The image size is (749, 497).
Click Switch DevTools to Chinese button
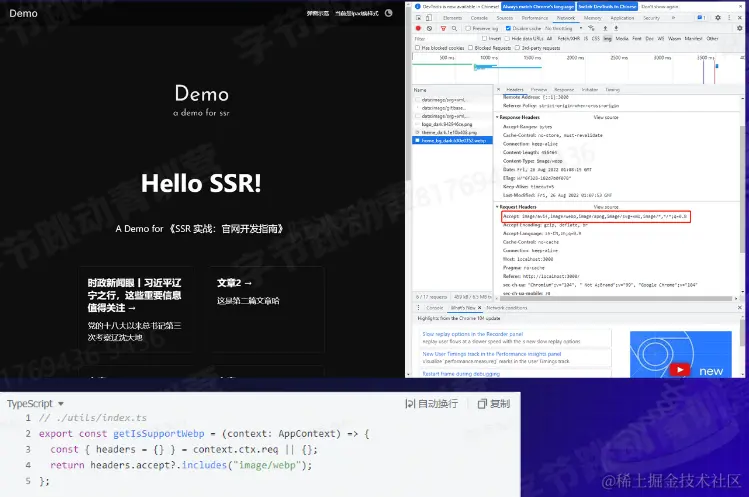click(607, 7)
